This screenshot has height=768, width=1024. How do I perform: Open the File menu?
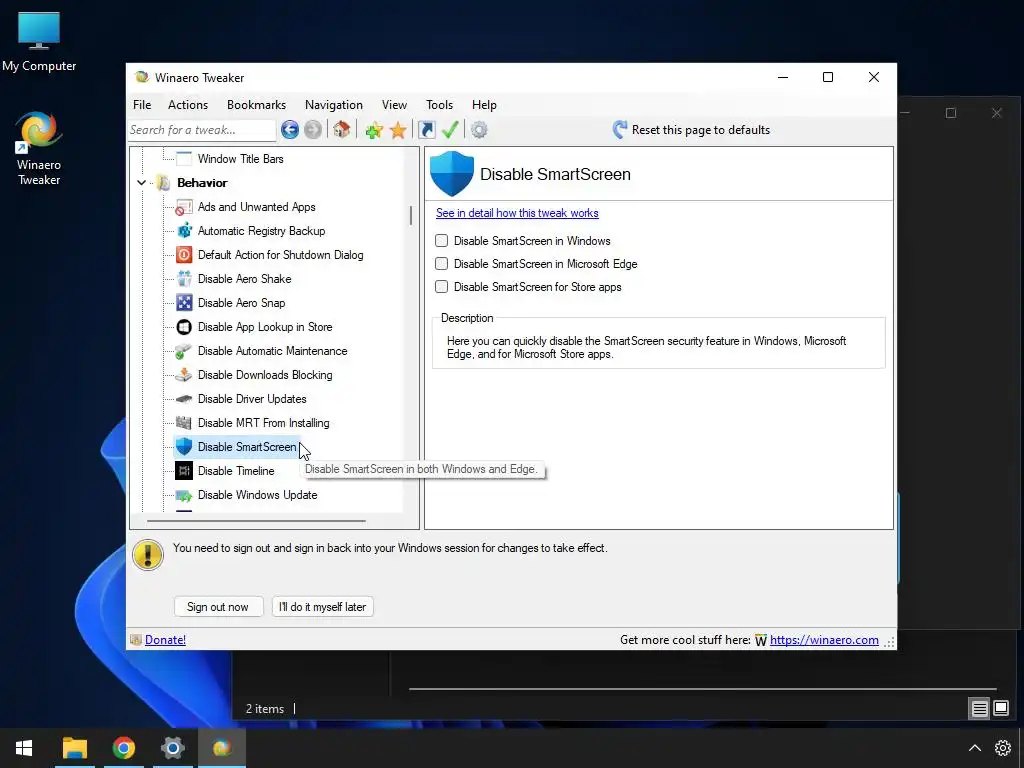click(x=142, y=104)
